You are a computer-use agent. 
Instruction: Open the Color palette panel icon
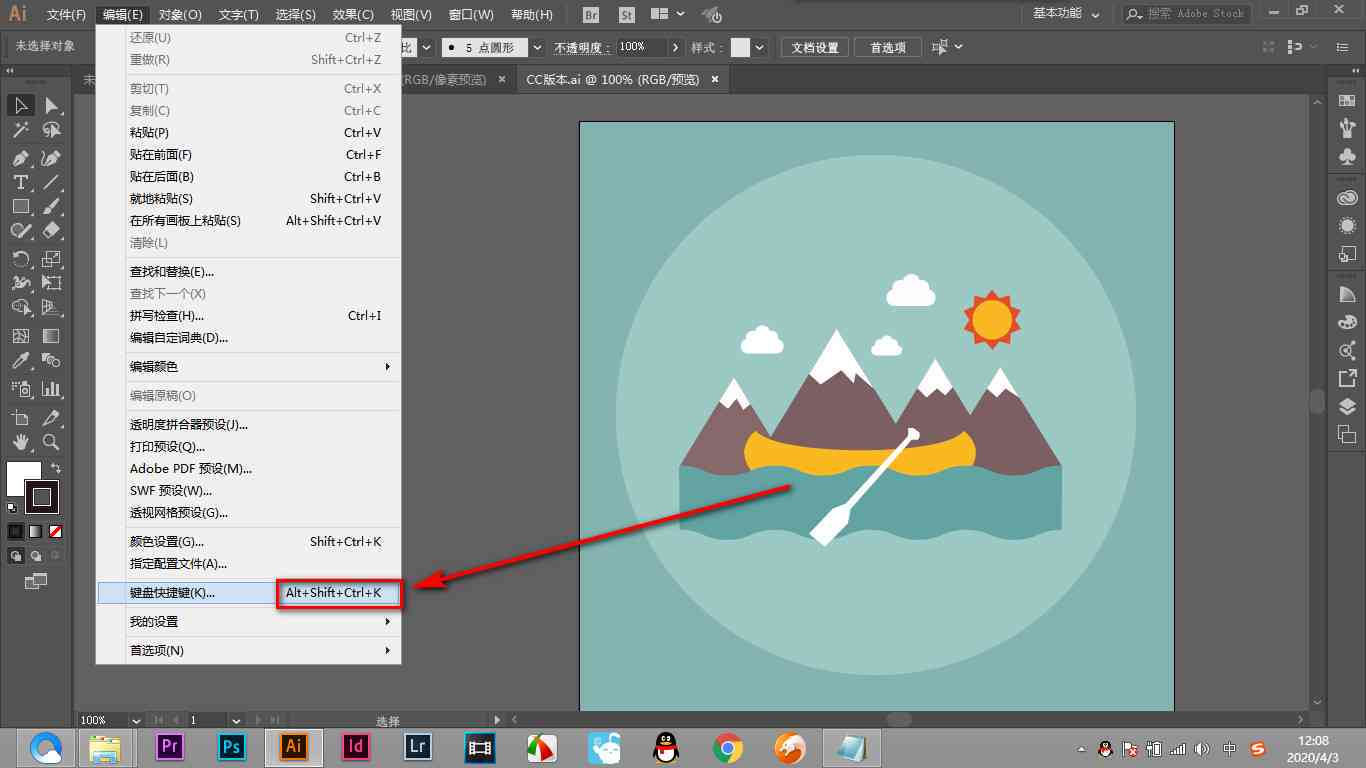click(1346, 323)
